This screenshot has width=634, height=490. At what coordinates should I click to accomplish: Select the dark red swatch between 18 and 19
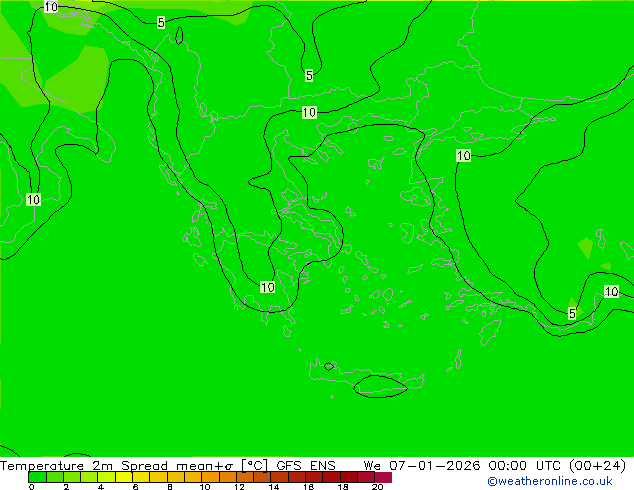point(349,477)
